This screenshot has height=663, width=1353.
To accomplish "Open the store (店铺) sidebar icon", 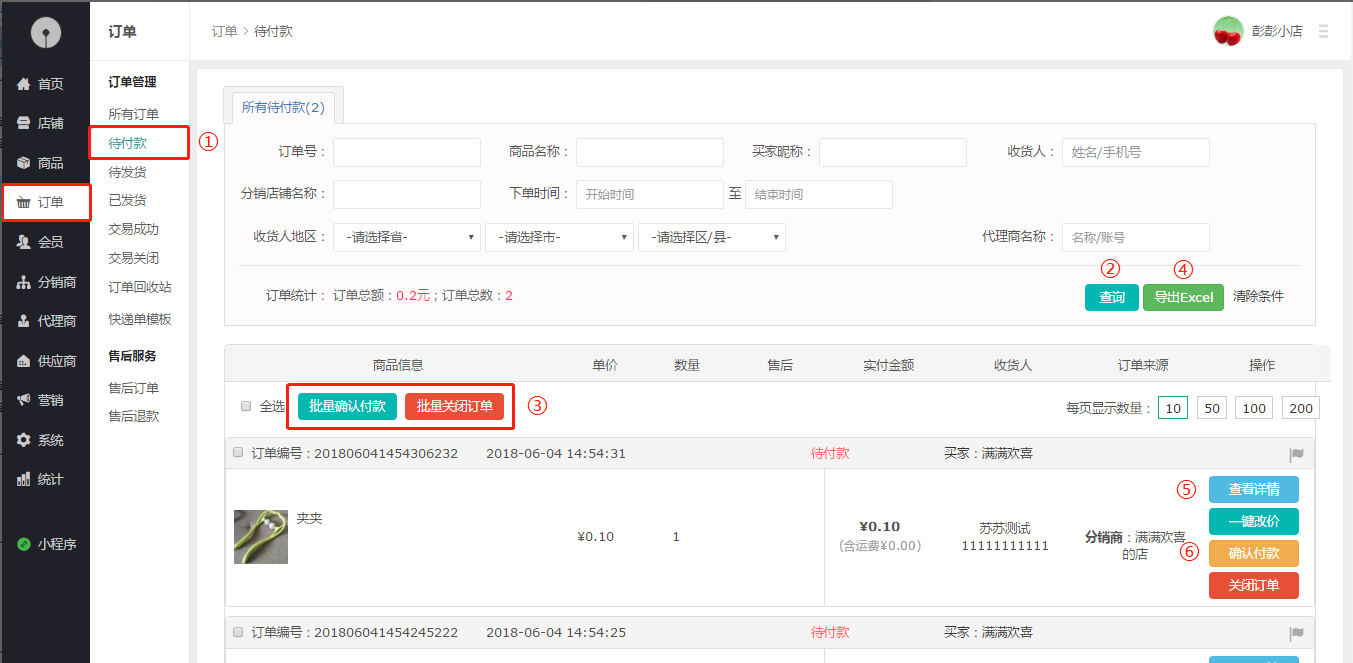I will pyautogui.click(x=24, y=123).
